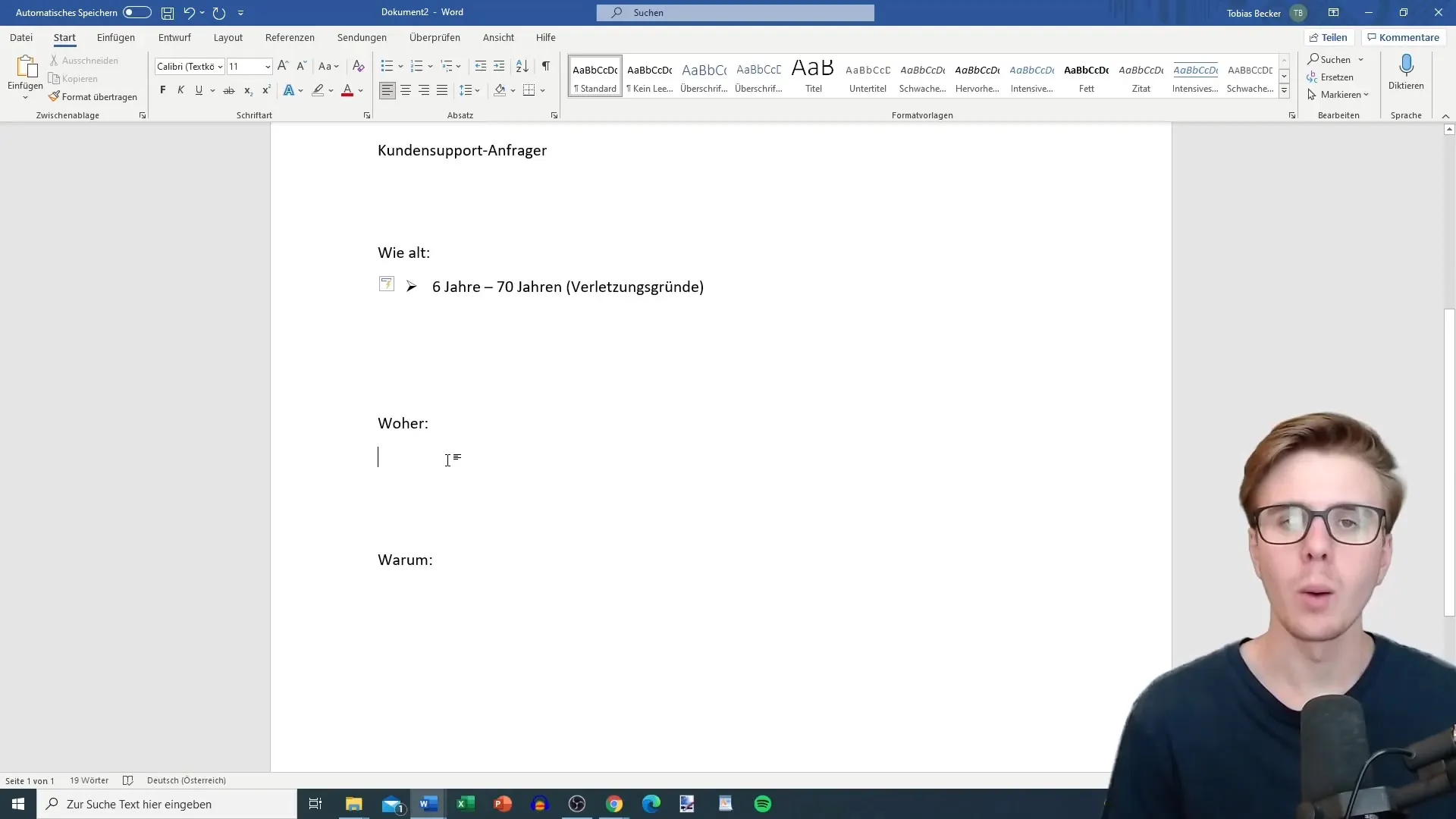
Task: Click the Kommentare button
Action: click(x=1403, y=37)
